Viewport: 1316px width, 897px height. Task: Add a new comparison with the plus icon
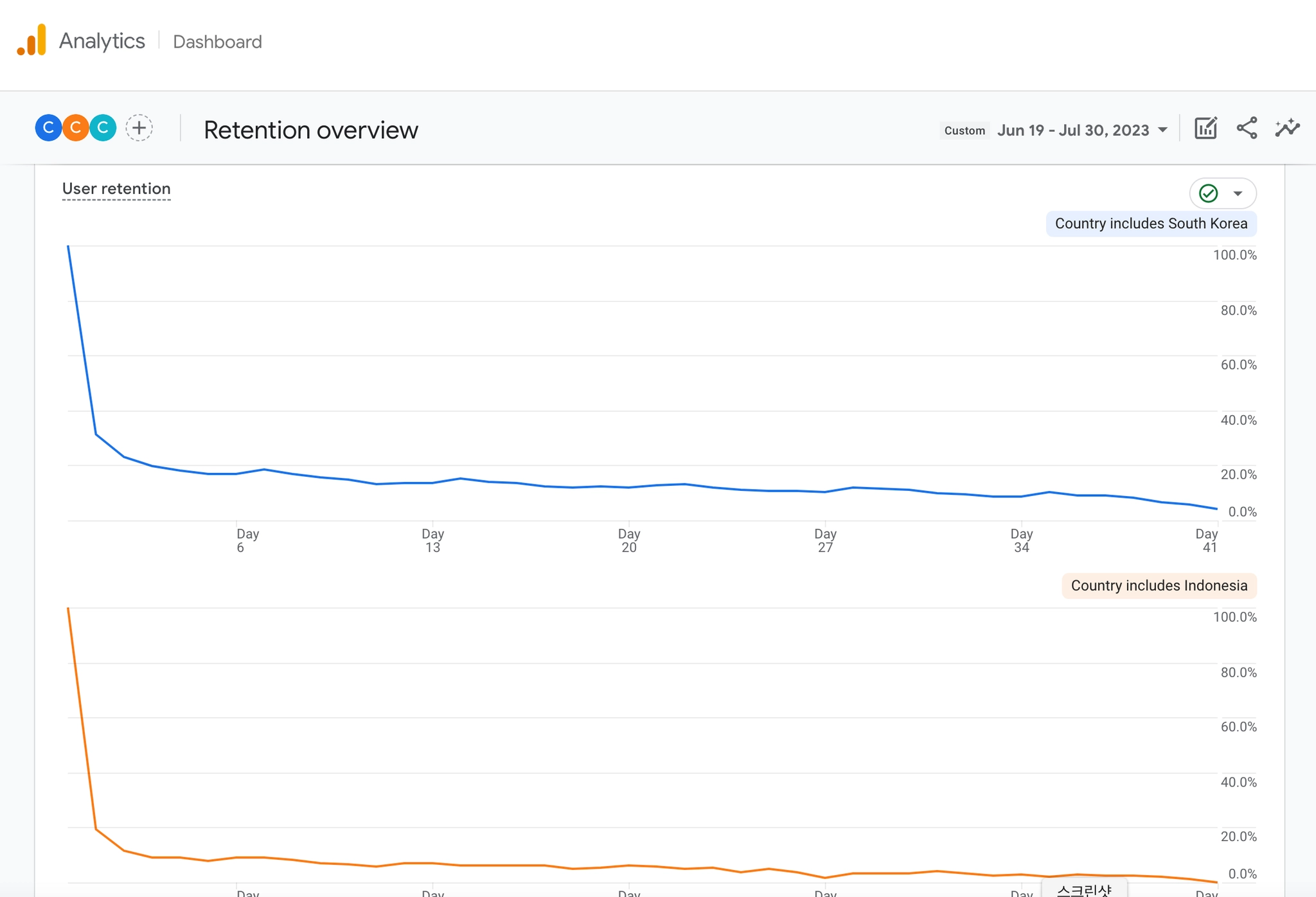click(139, 128)
